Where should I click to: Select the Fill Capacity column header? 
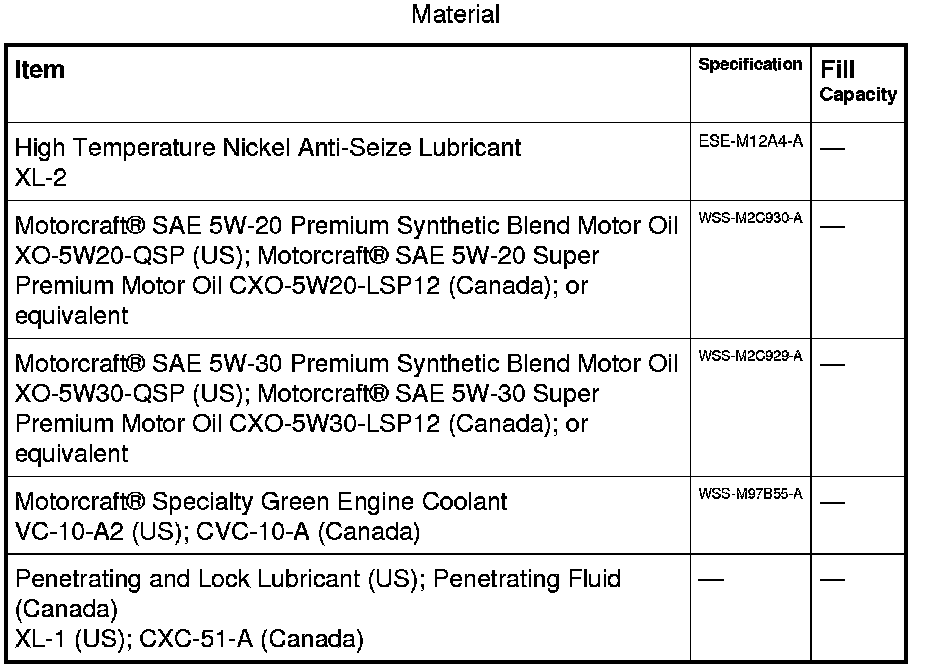click(858, 81)
